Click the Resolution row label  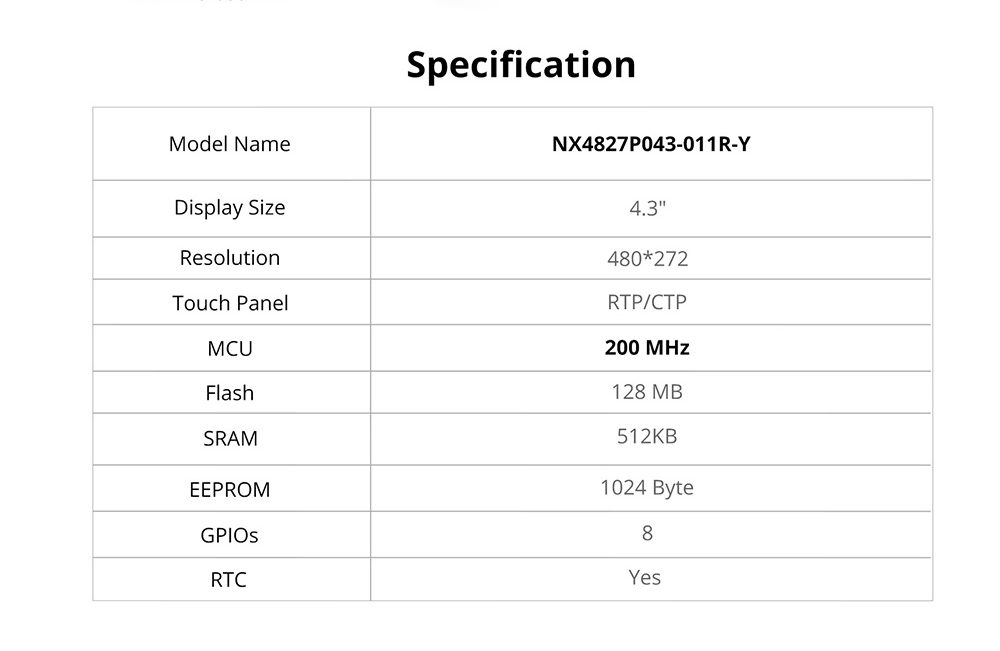(229, 258)
